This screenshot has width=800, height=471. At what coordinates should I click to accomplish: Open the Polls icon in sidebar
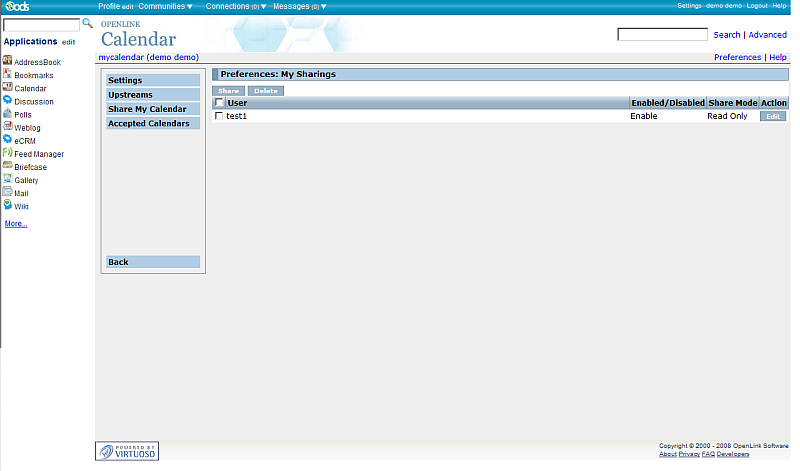pyautogui.click(x=8, y=114)
